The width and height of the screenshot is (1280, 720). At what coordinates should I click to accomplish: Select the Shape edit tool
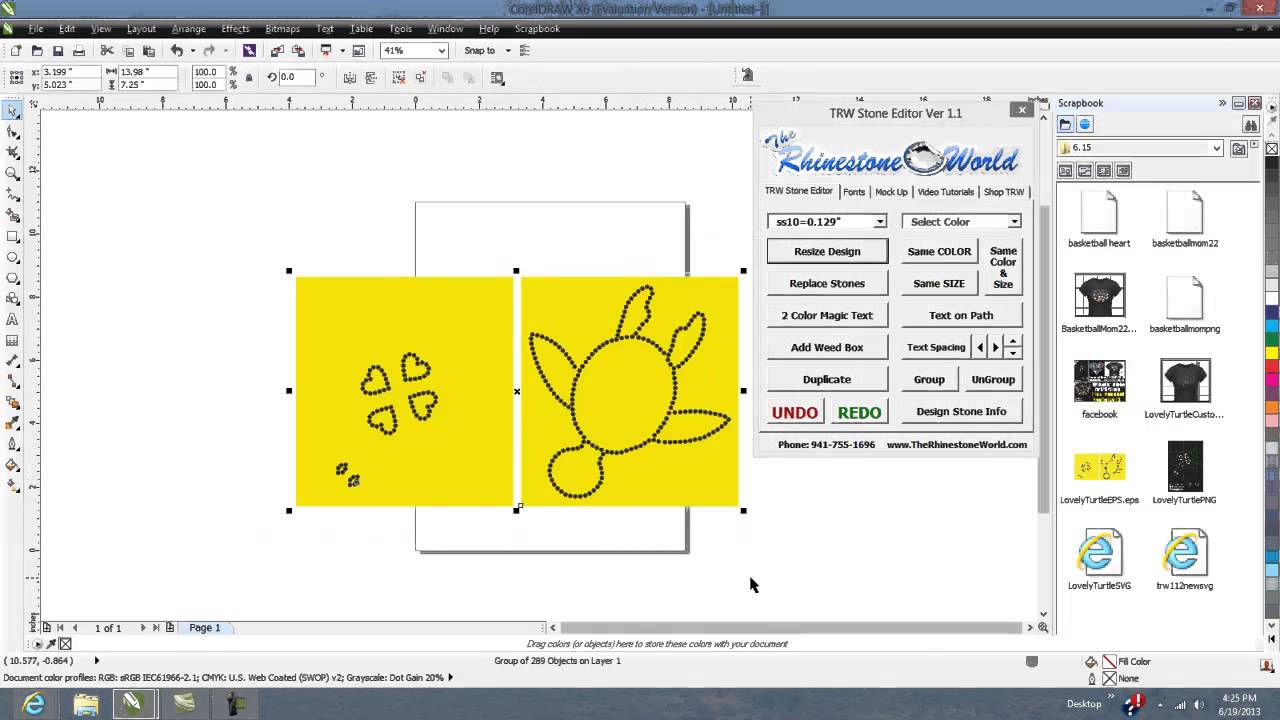tap(13, 132)
